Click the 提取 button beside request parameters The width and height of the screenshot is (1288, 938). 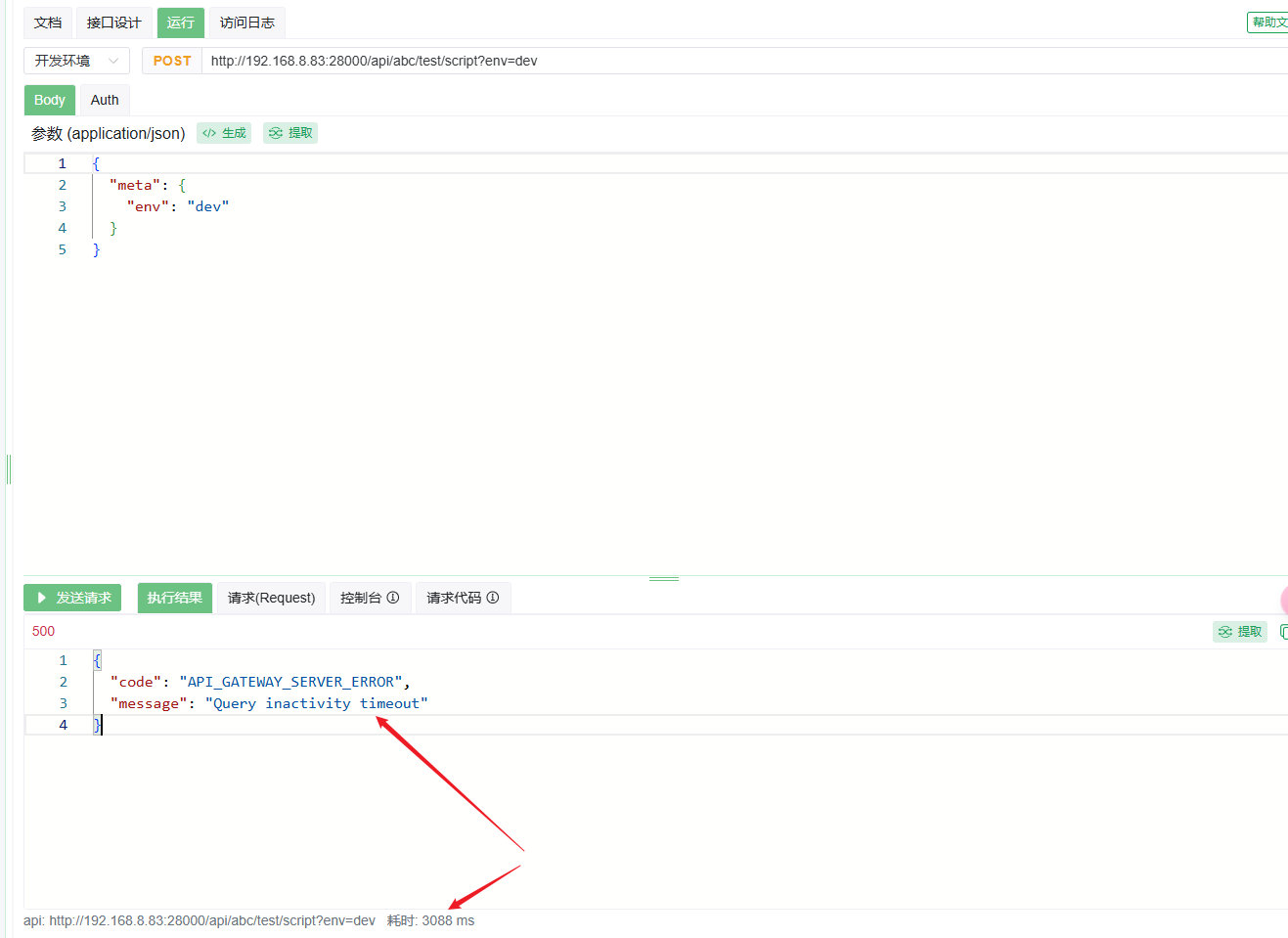(290, 133)
